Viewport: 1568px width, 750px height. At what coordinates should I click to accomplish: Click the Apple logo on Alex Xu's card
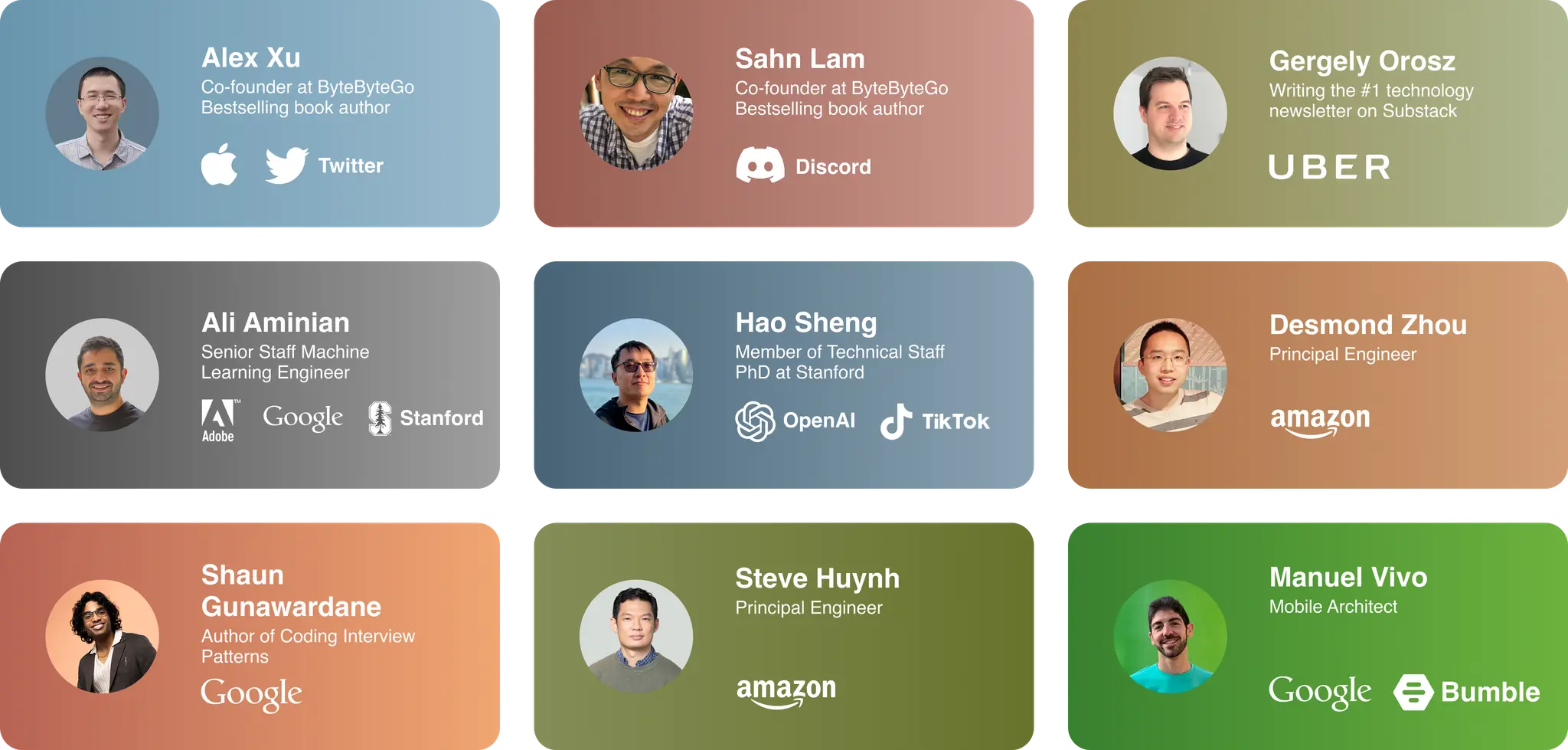(x=219, y=164)
